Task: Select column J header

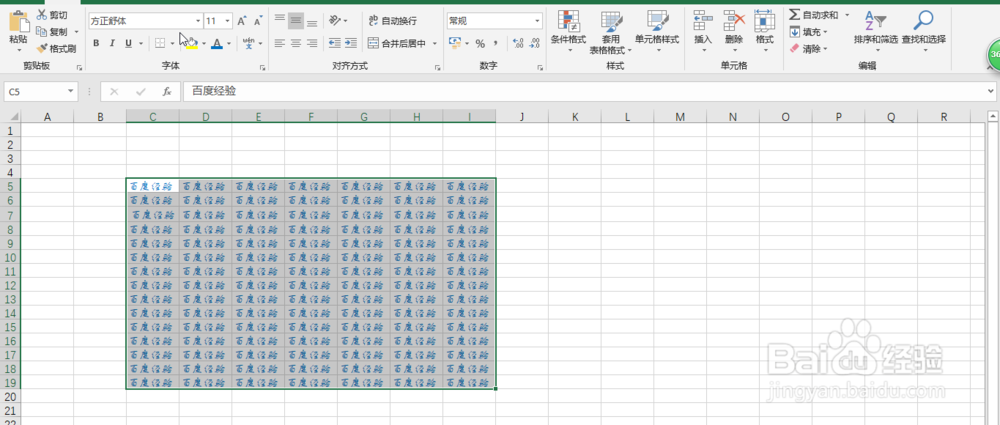Action: (x=522, y=117)
